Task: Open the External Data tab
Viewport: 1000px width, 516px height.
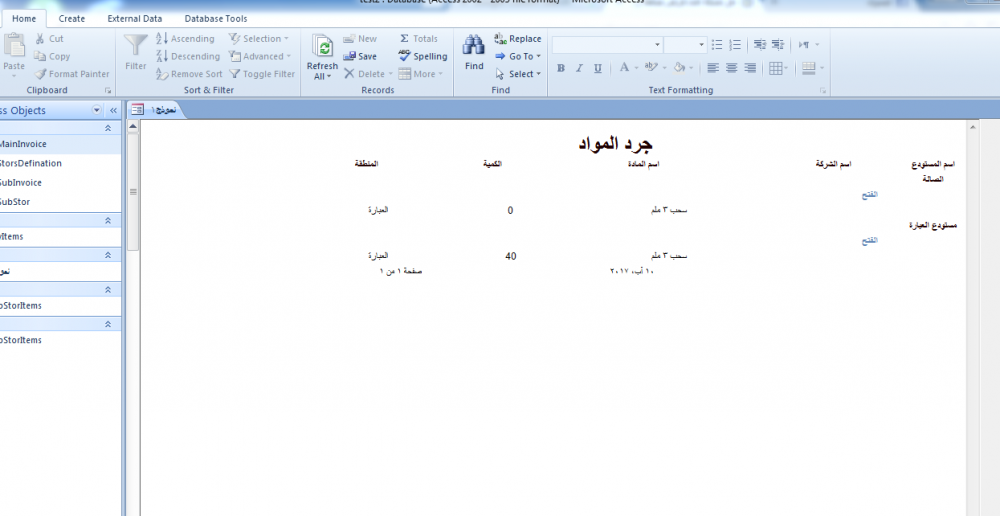Action: point(135,18)
